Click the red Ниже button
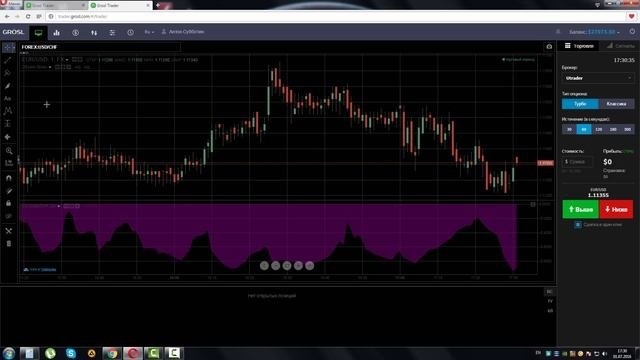This screenshot has width=640, height=360. [x=616, y=209]
